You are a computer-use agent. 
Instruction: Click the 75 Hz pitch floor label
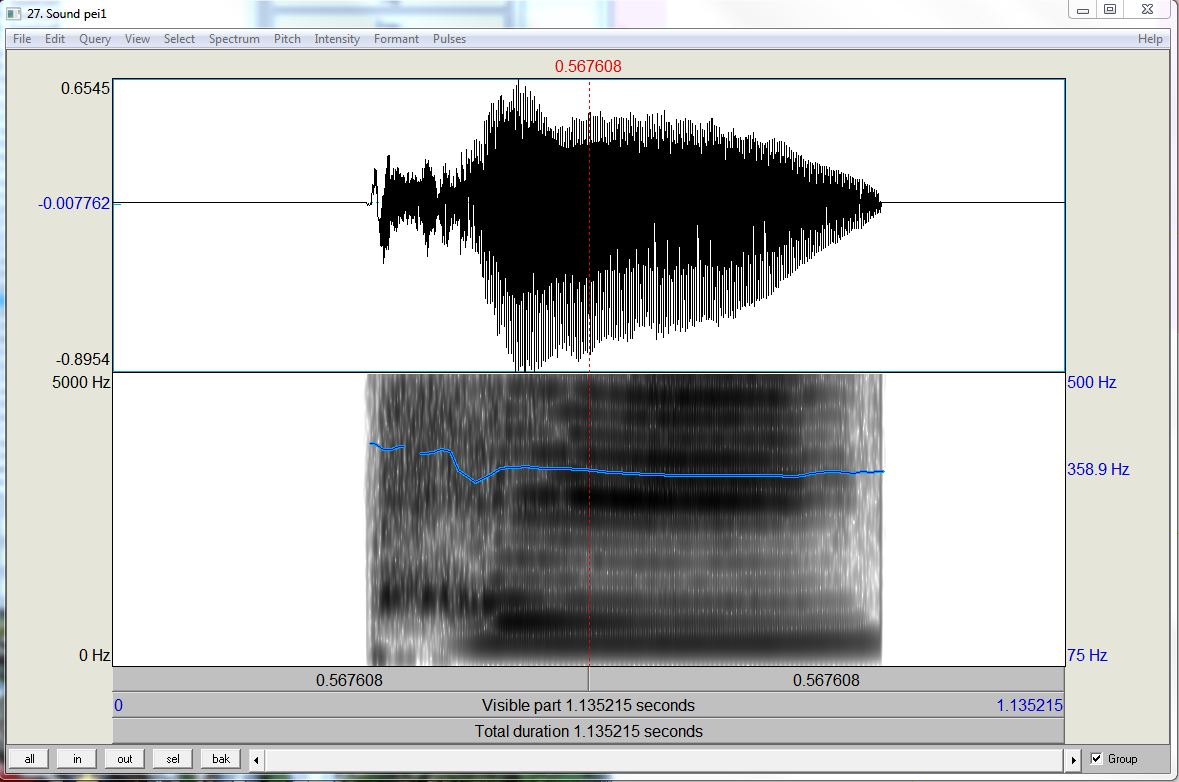(1087, 655)
